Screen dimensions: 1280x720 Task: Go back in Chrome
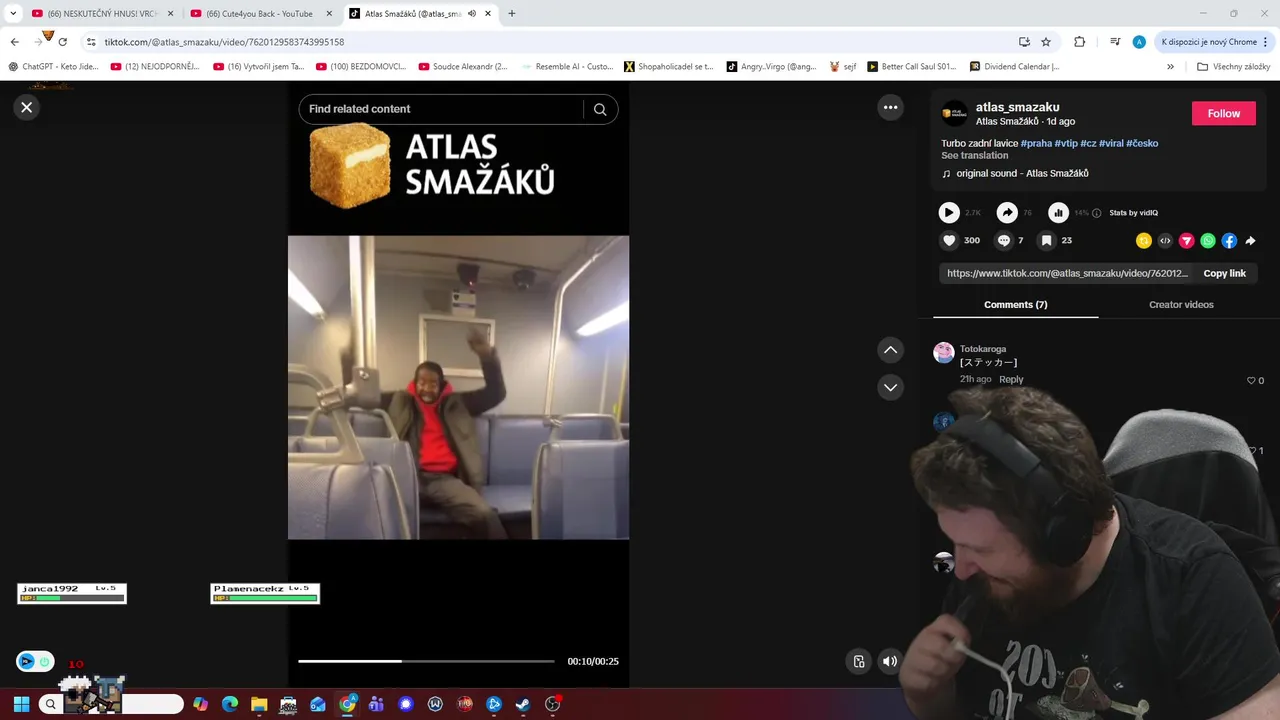click(x=15, y=42)
